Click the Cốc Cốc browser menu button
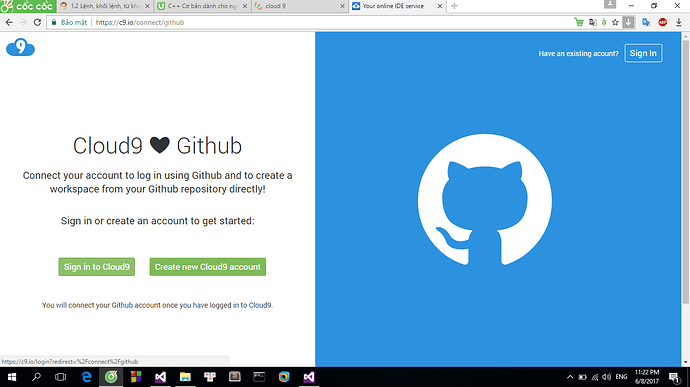Image resolution: width=690 pixels, height=387 pixels. (28, 6)
